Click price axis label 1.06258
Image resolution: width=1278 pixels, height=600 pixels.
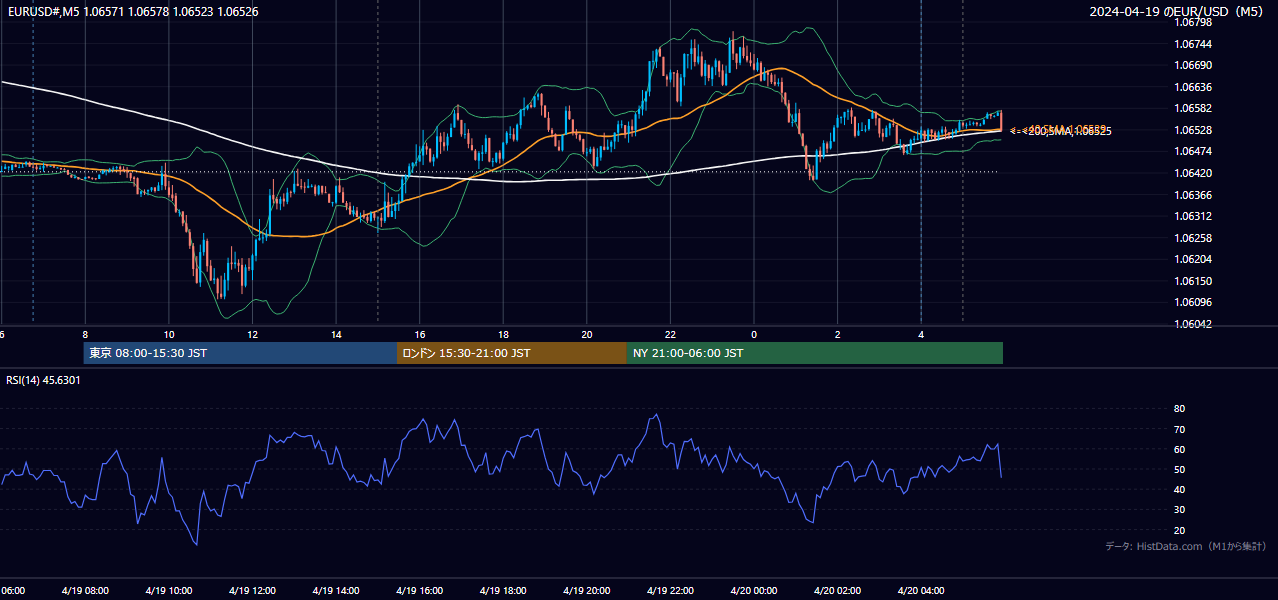(x=1193, y=238)
